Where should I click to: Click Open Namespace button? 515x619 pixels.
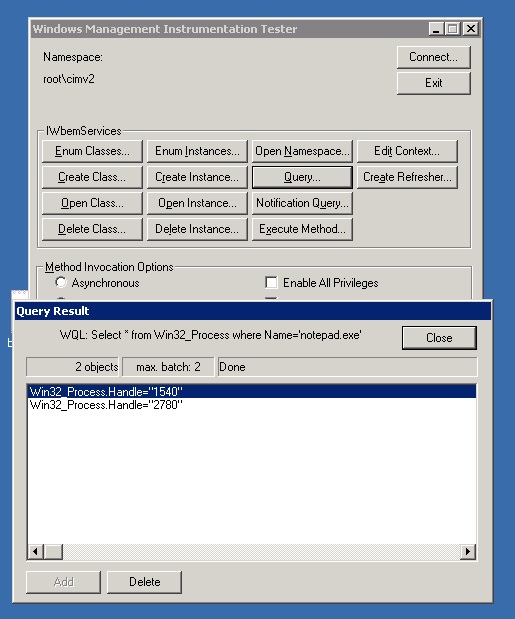pyautogui.click(x=302, y=151)
